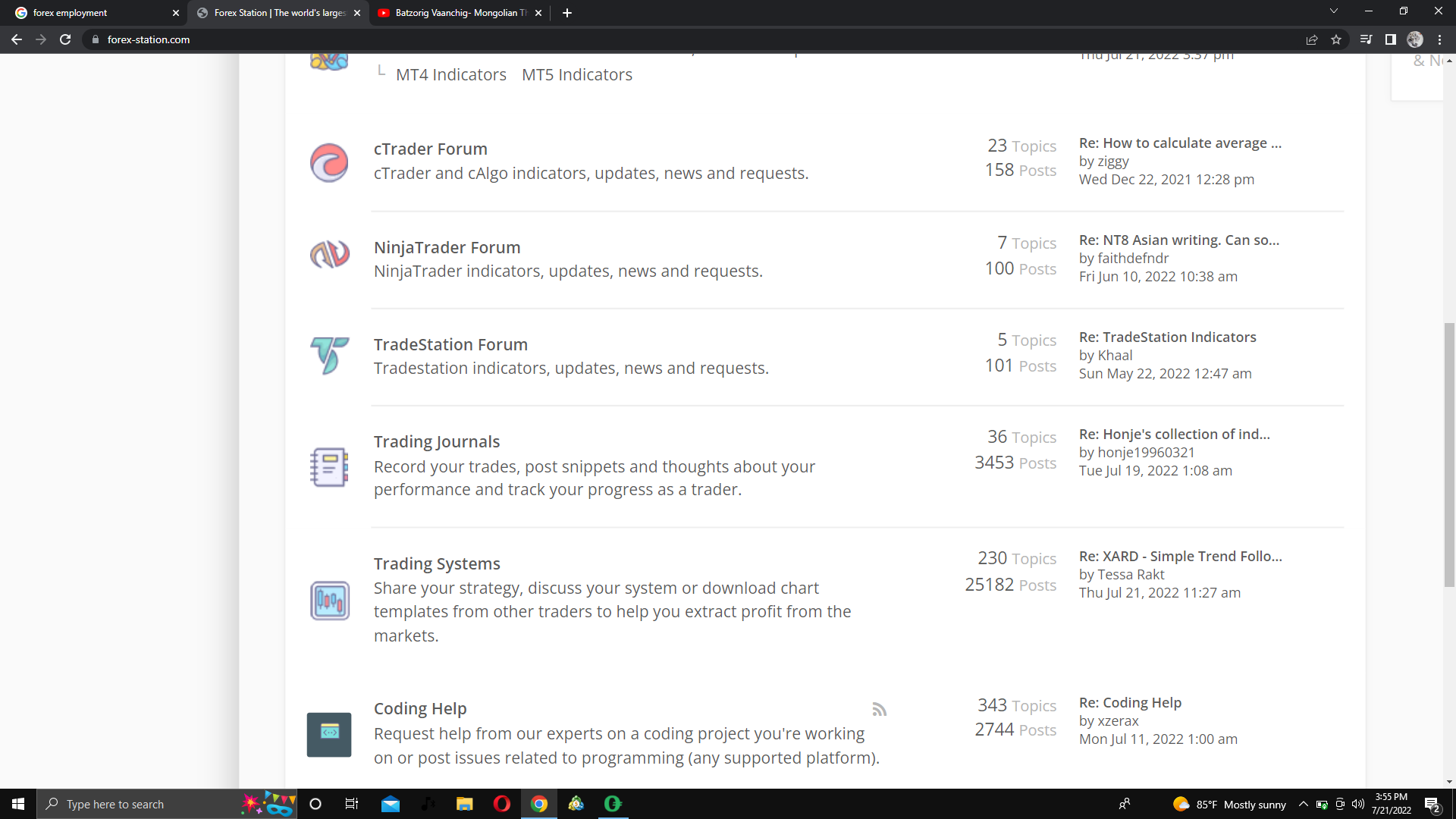
Task: Click the Trading Systems chart icon
Action: pyautogui.click(x=329, y=600)
